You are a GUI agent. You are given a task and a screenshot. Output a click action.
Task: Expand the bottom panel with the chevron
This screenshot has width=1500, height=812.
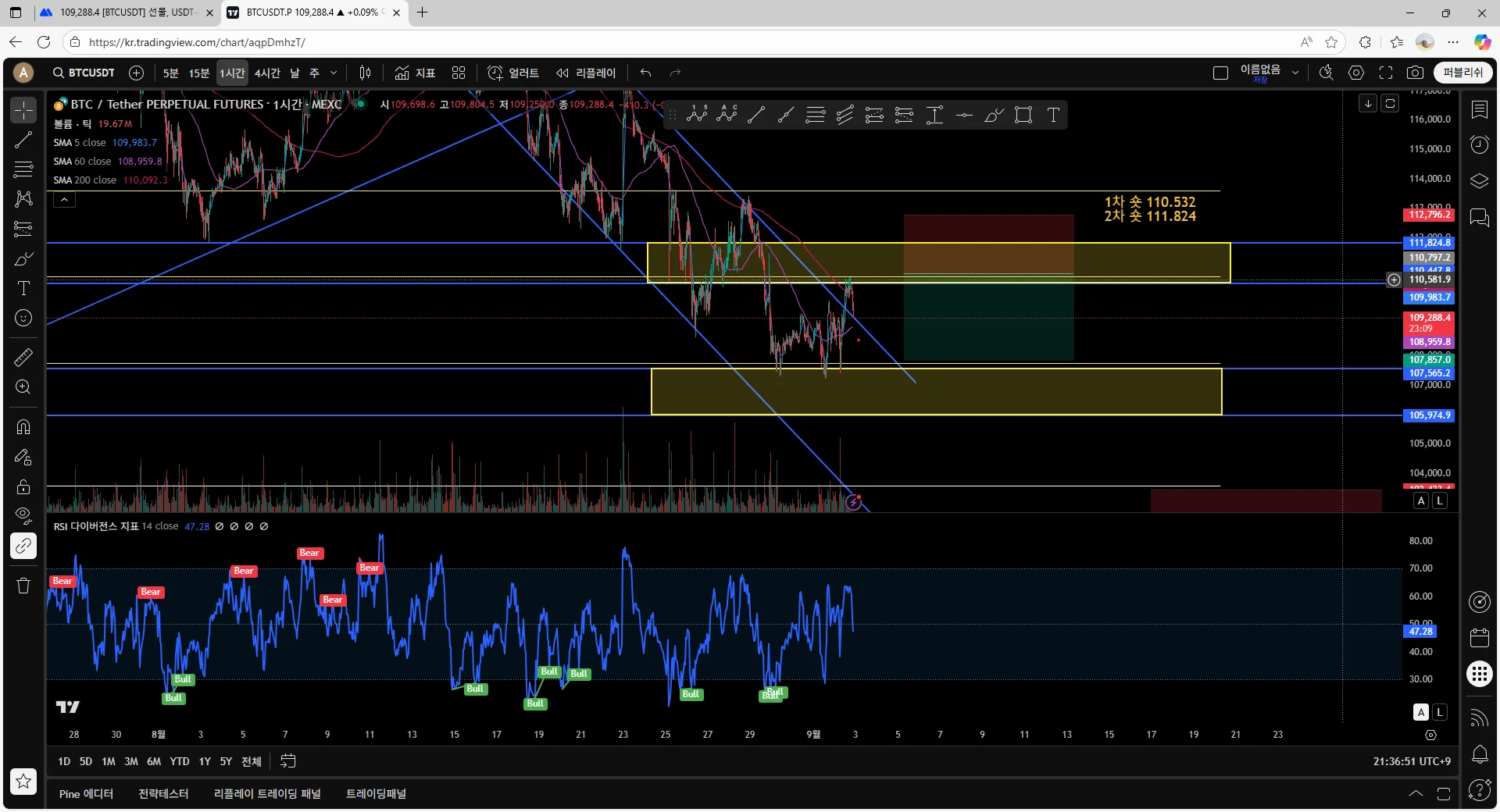click(x=1416, y=793)
